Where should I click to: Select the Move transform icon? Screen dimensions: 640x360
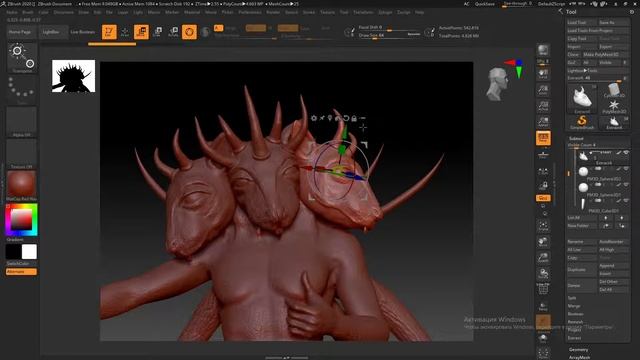[141, 32]
